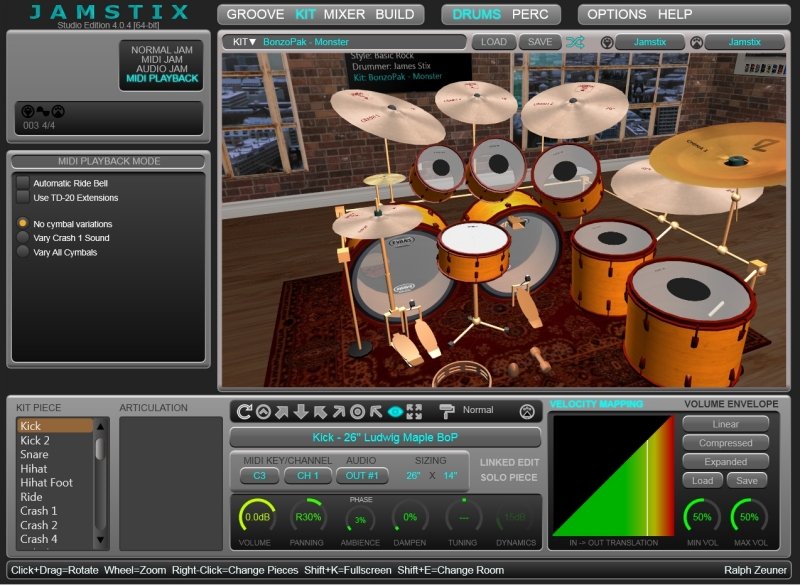
Task: Click the four-arrows fullscreen icon
Action: click(414, 411)
